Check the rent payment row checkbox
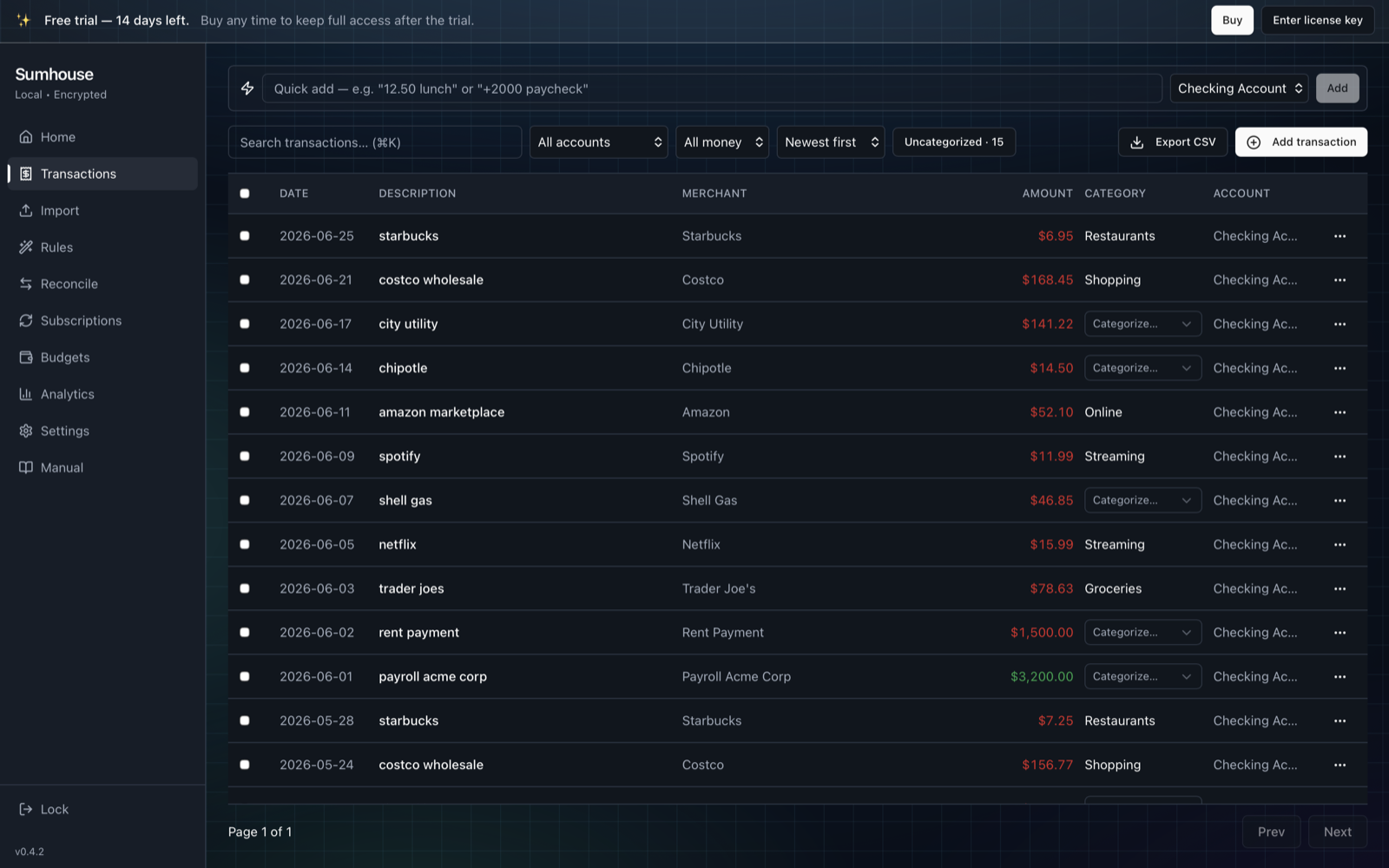This screenshot has width=1389, height=868. coord(245,633)
